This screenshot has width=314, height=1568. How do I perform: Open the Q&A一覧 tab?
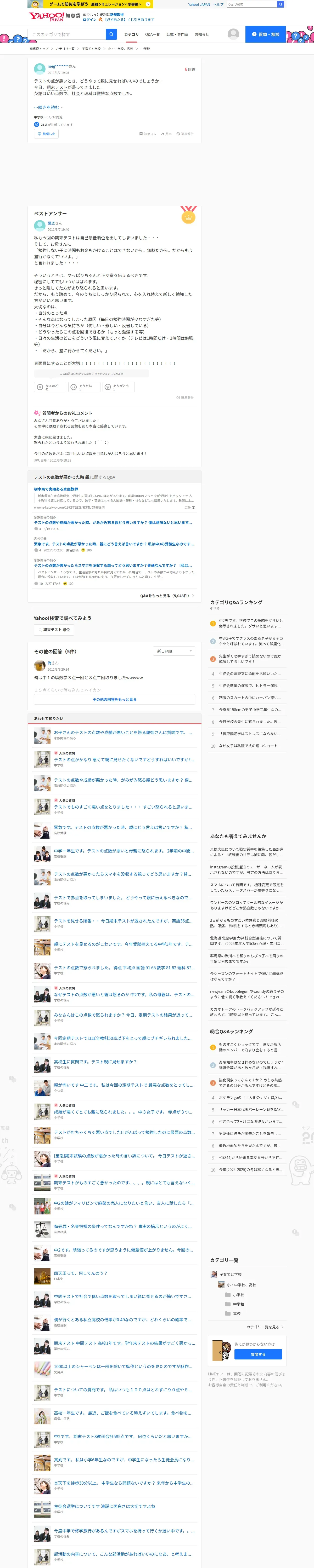tap(153, 35)
